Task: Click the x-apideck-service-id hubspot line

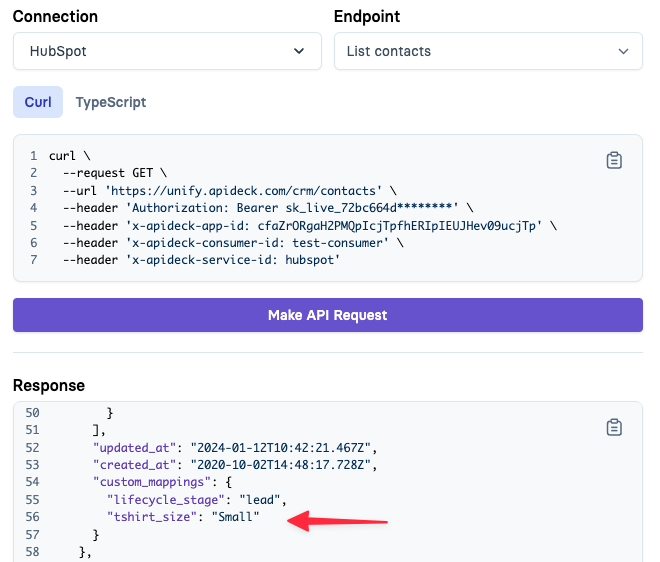Action: [x=201, y=260]
